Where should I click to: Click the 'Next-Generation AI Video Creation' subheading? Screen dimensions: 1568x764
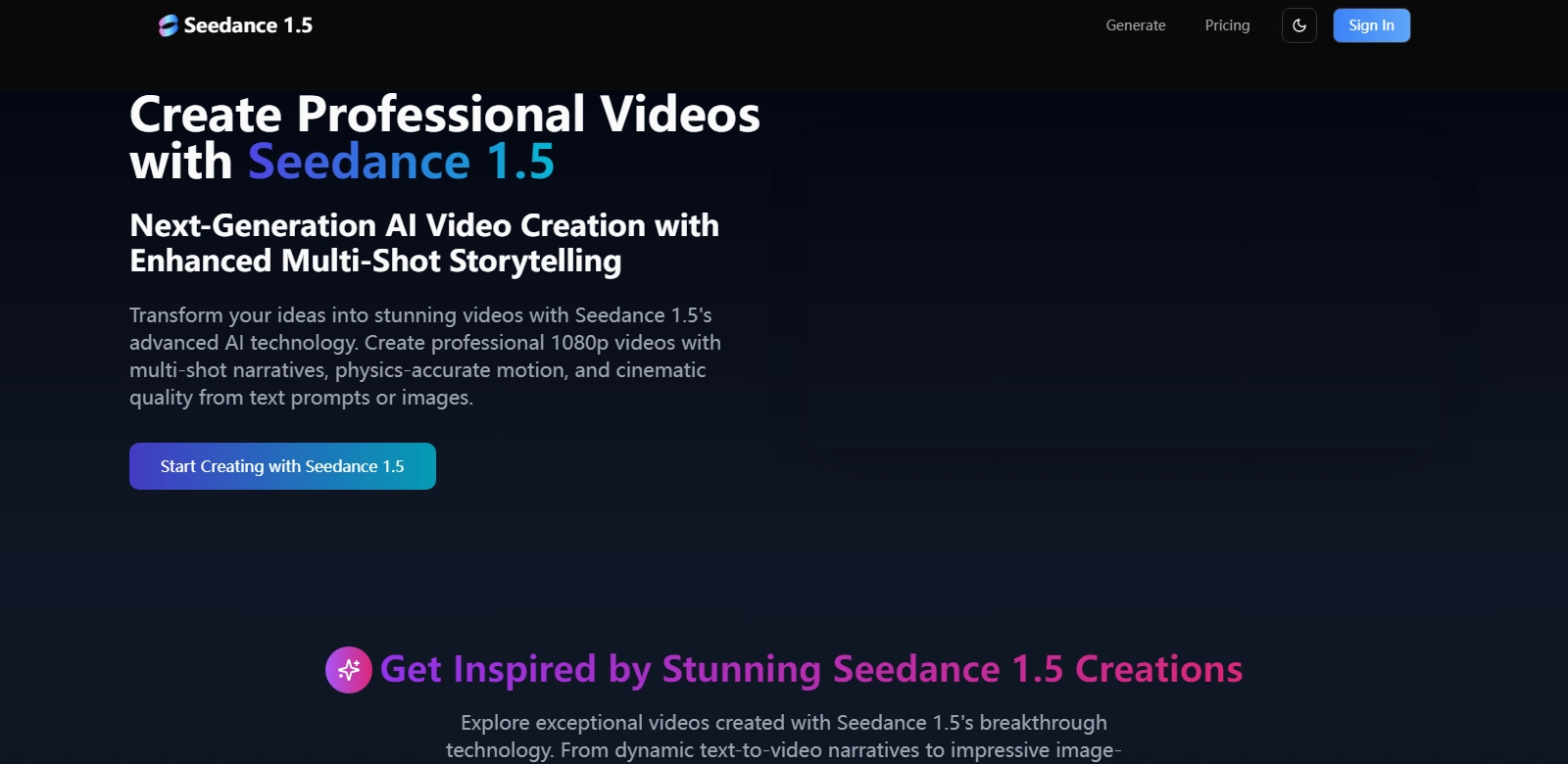424,243
